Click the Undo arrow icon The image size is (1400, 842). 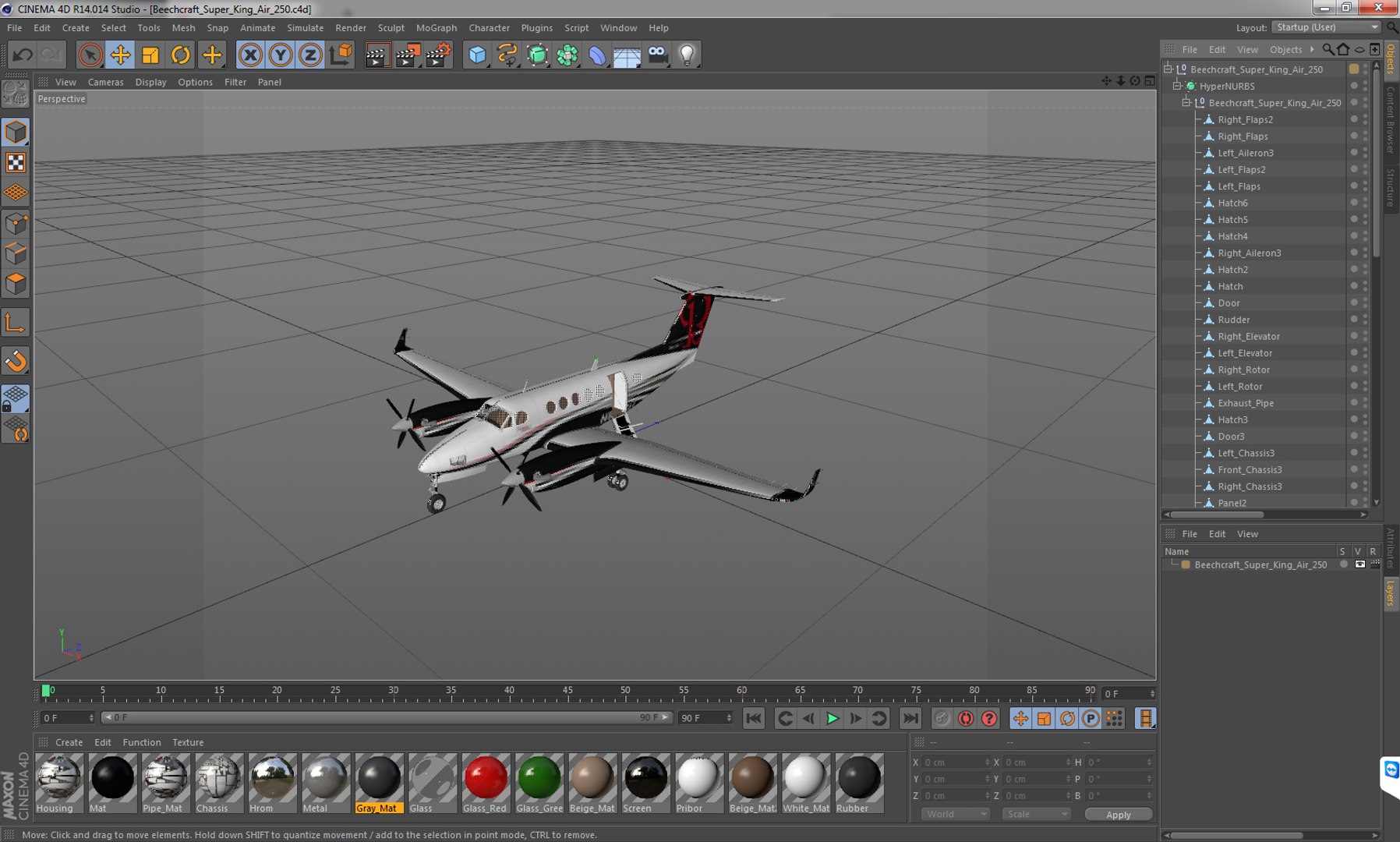tap(23, 55)
